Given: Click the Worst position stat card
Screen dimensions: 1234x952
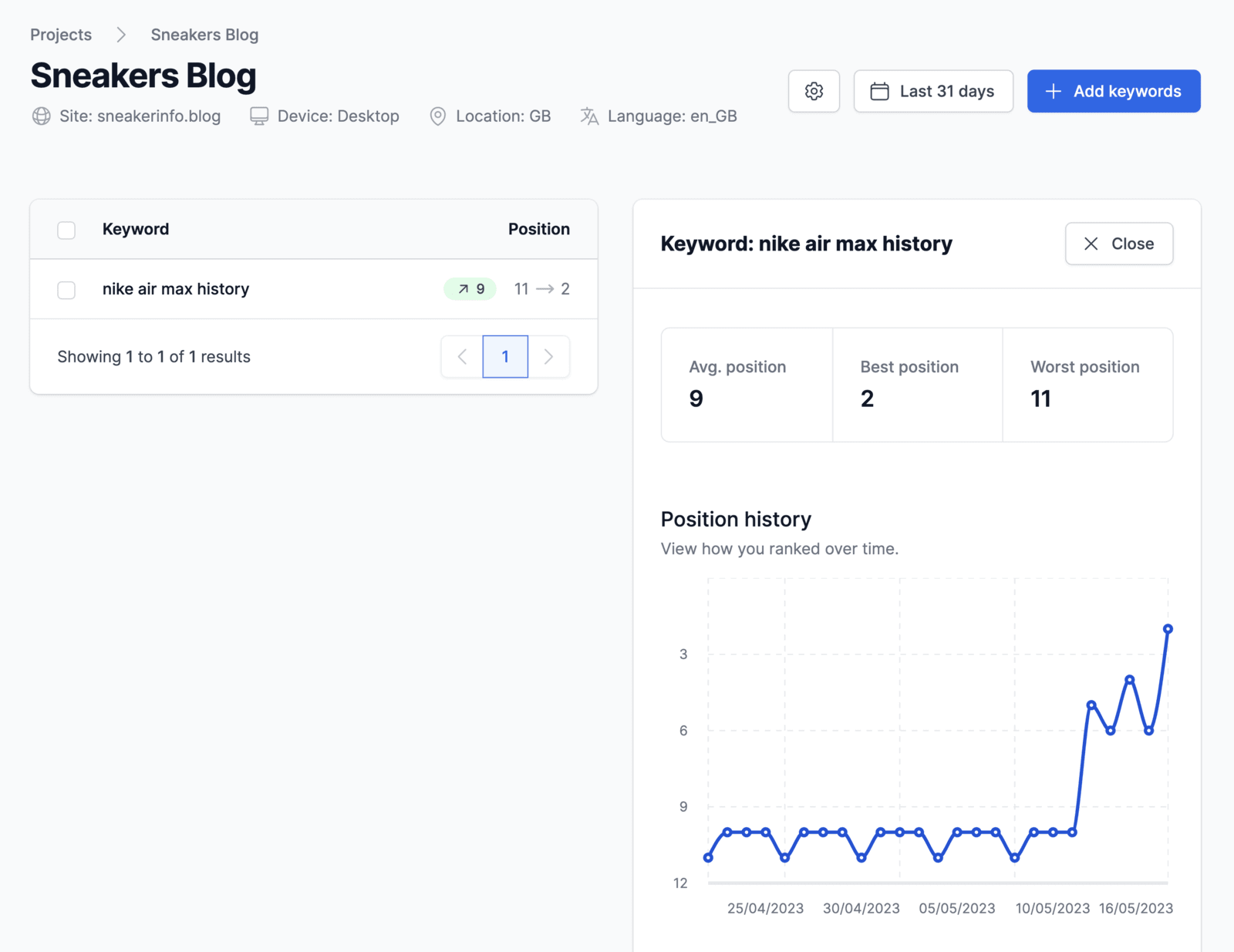Looking at the screenshot, I should point(1088,385).
